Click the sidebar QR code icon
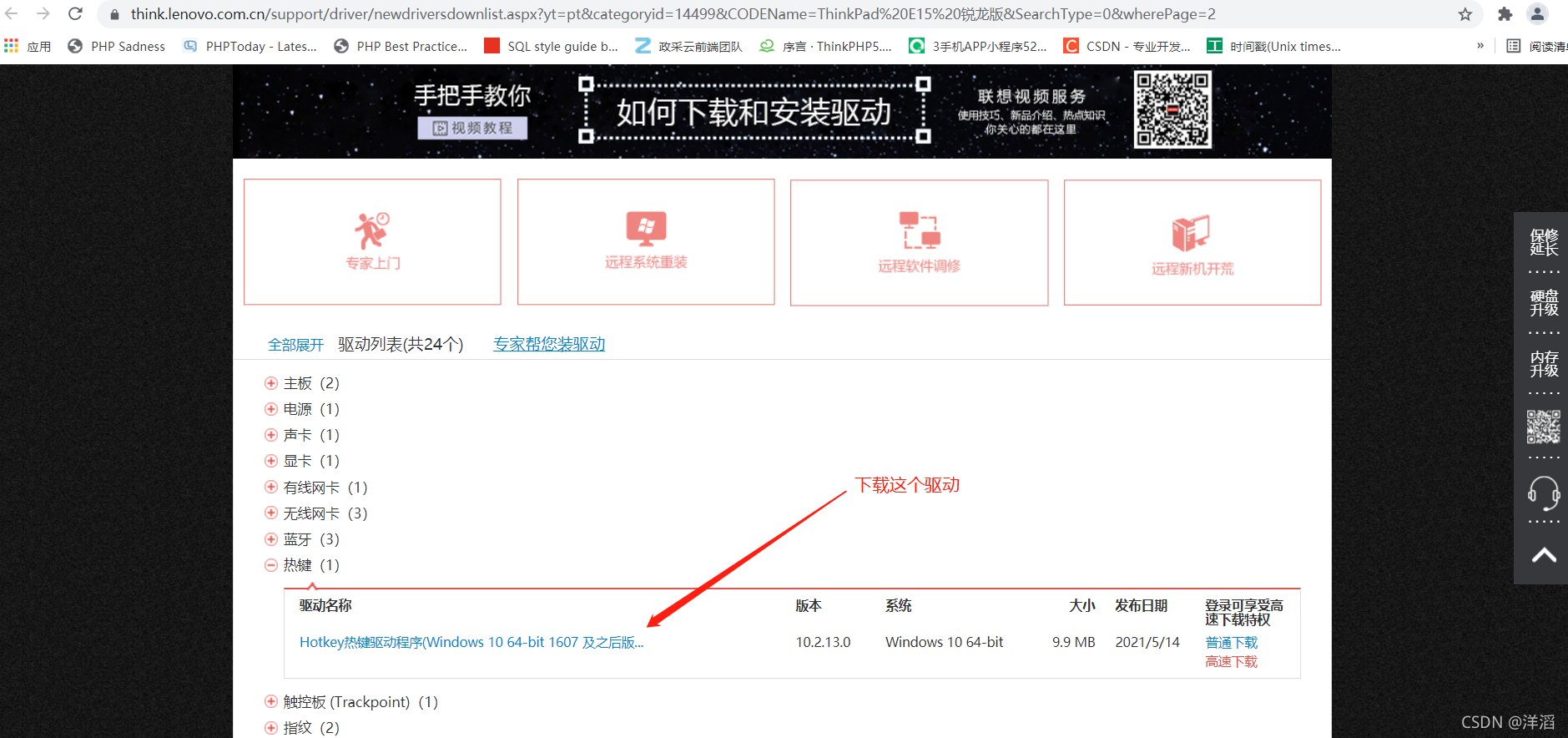 click(x=1544, y=427)
